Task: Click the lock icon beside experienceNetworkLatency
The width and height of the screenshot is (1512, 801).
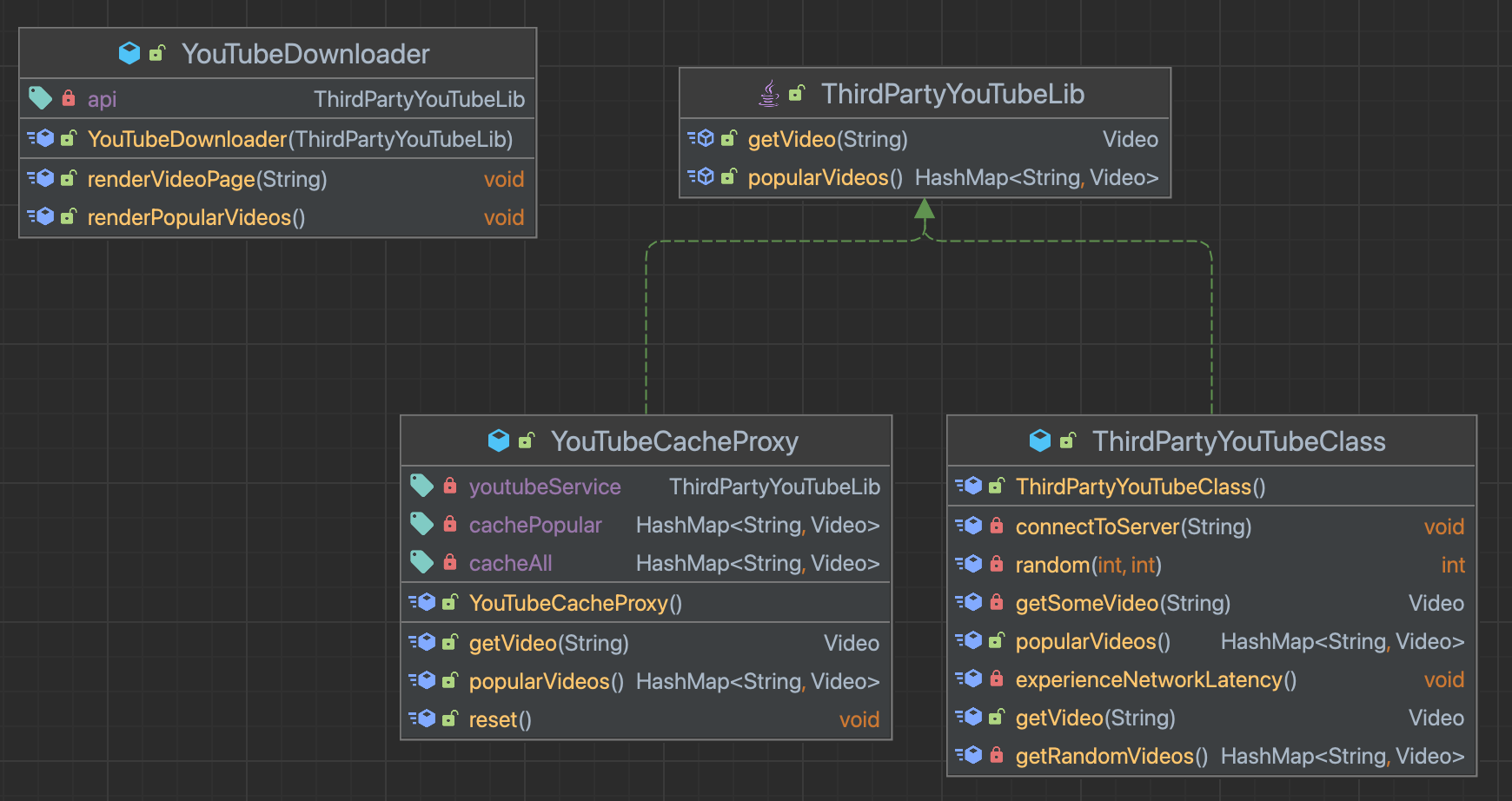Action: click(x=997, y=679)
